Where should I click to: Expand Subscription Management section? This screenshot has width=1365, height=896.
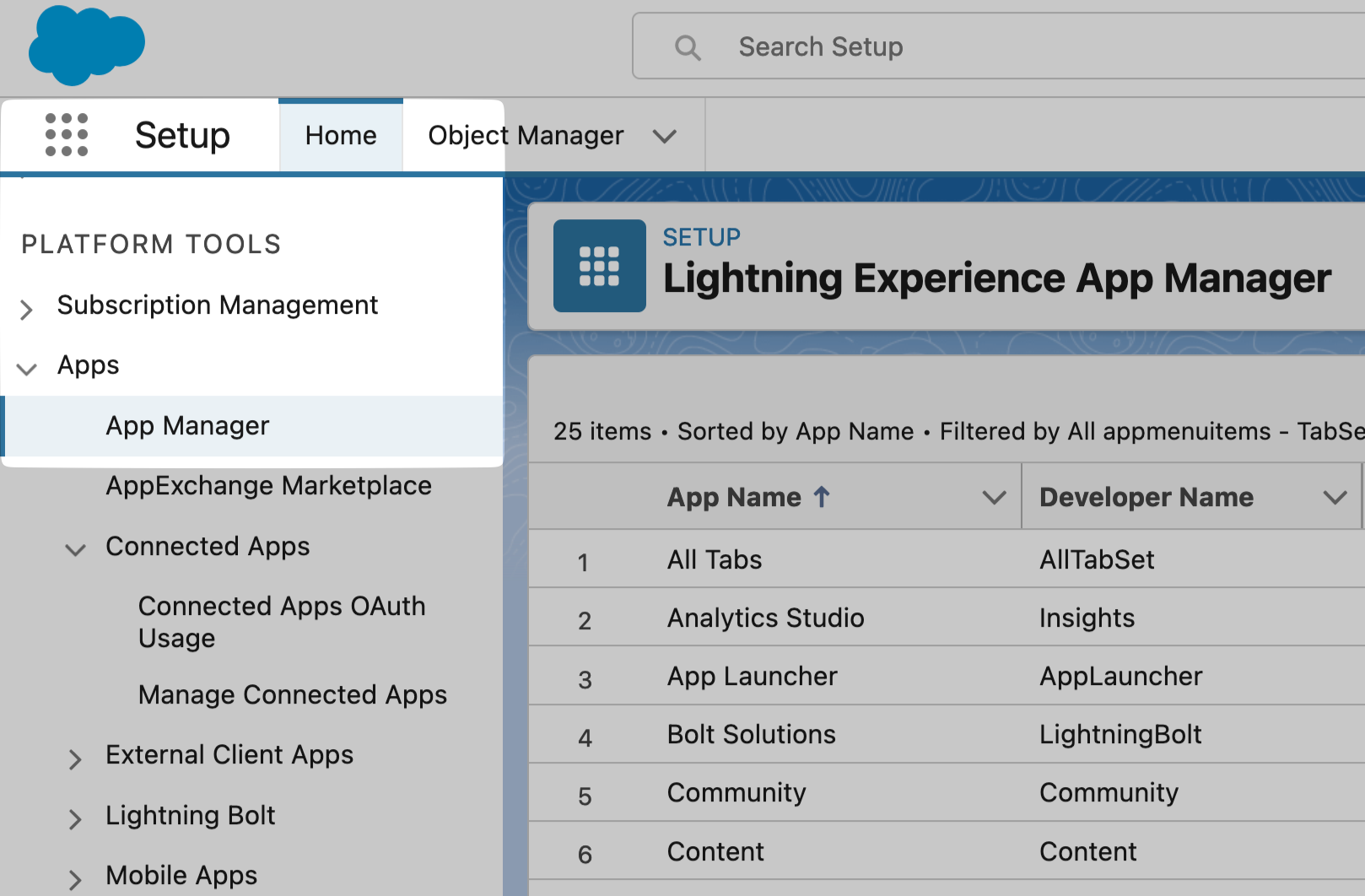coord(27,309)
